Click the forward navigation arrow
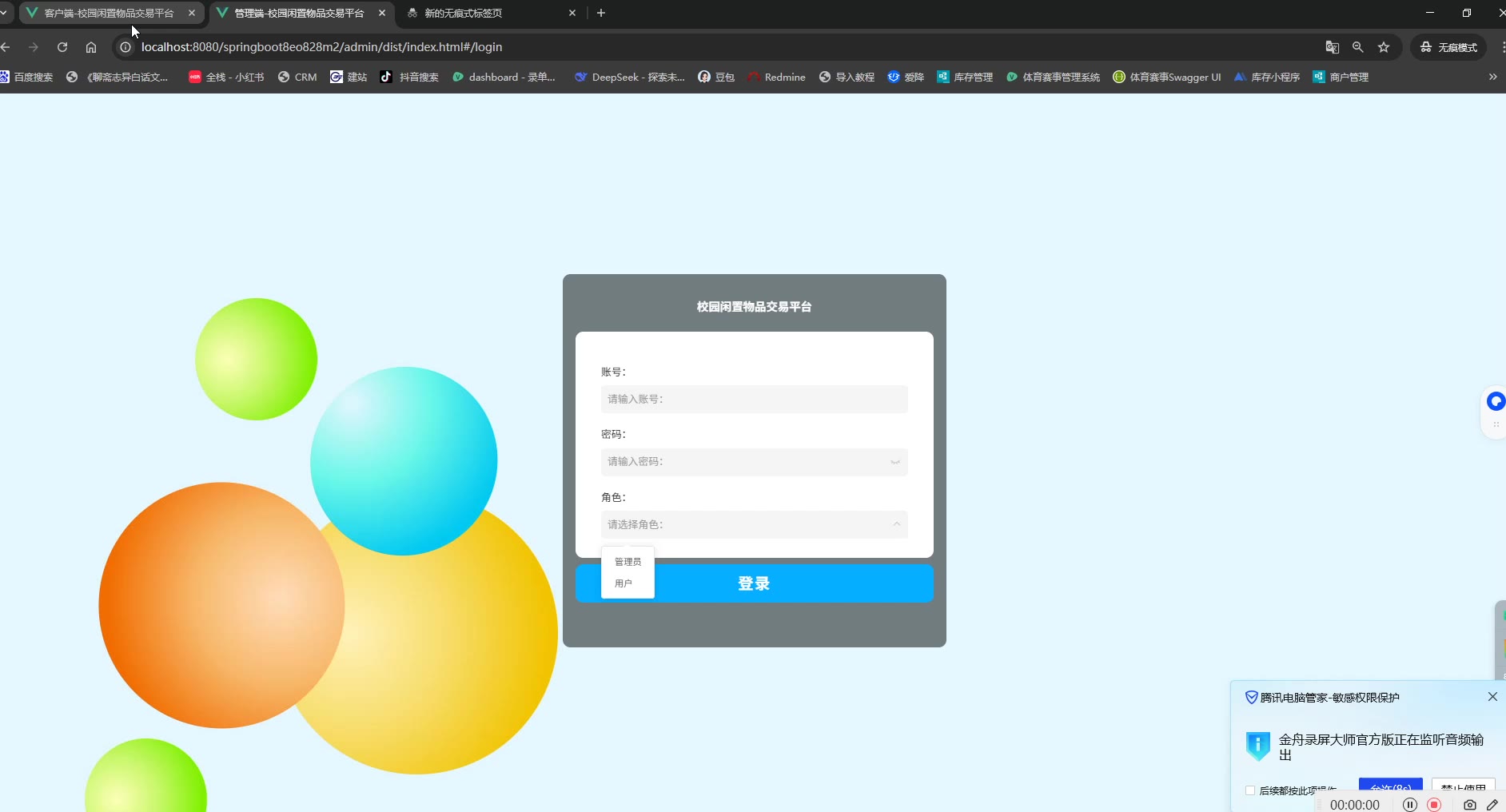This screenshot has height=812, width=1506. click(34, 47)
